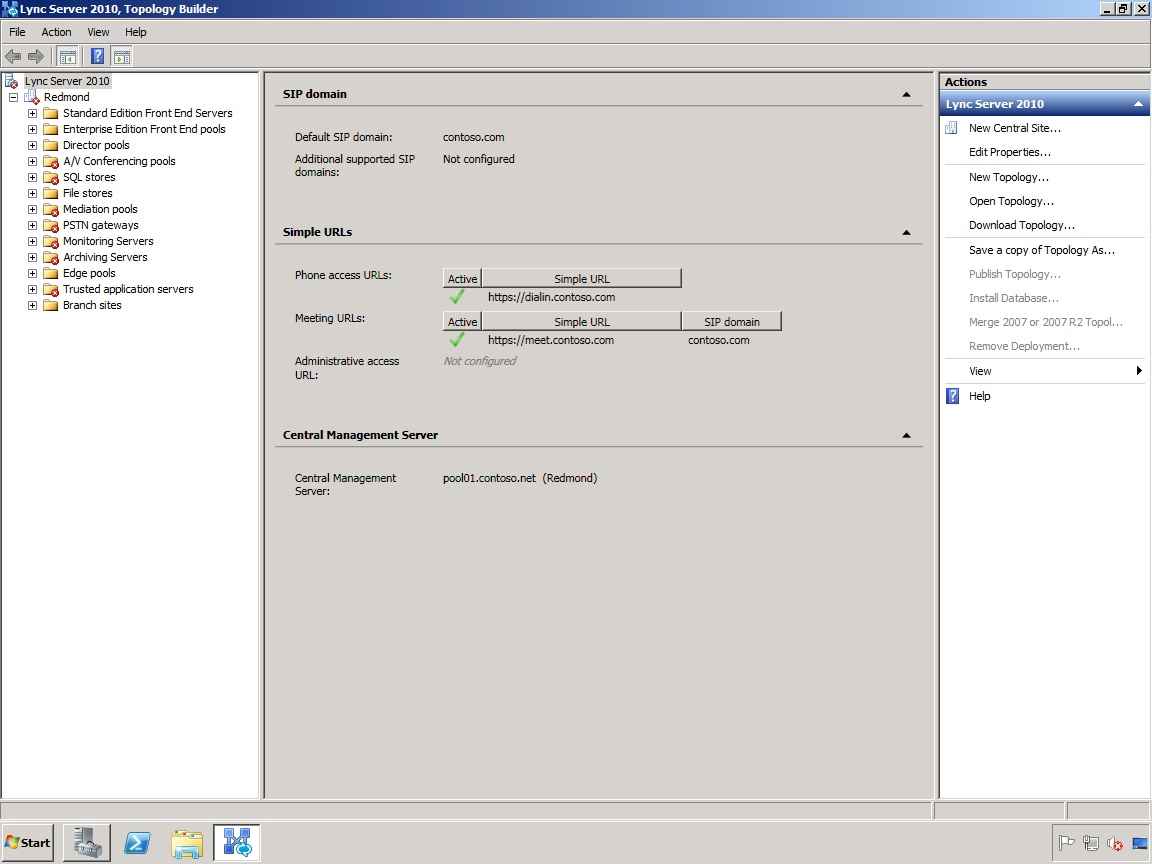This screenshot has width=1152, height=864.
Task: Click the Active column header for Meeting URLs
Action: (x=462, y=322)
